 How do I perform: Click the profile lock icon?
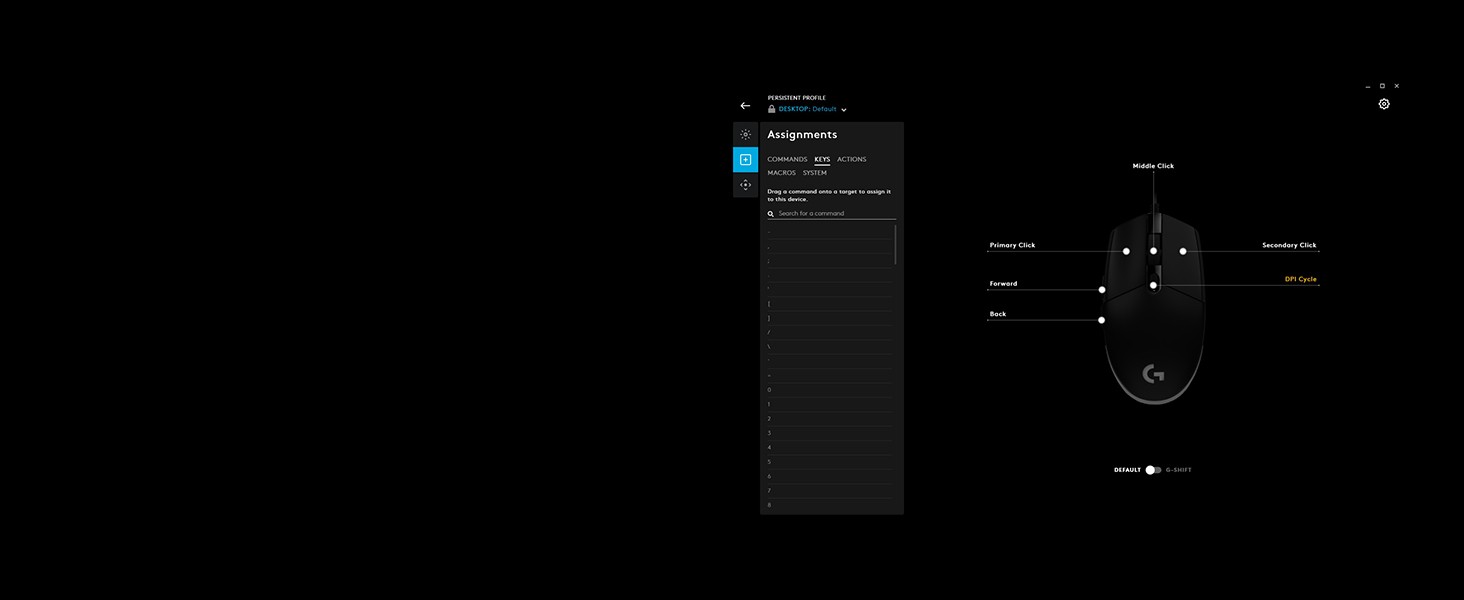pyautogui.click(x=772, y=109)
